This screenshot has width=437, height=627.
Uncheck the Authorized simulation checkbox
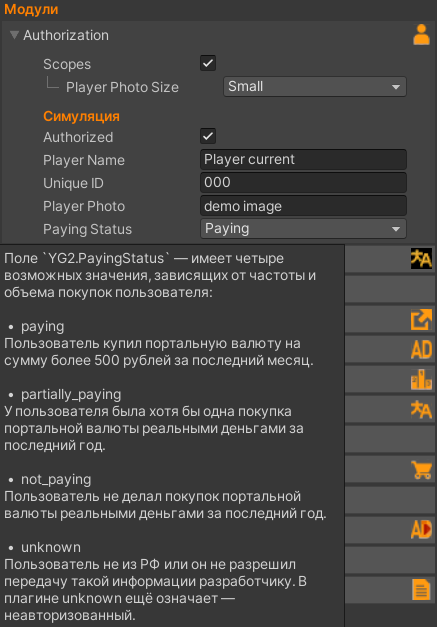pyautogui.click(x=208, y=136)
